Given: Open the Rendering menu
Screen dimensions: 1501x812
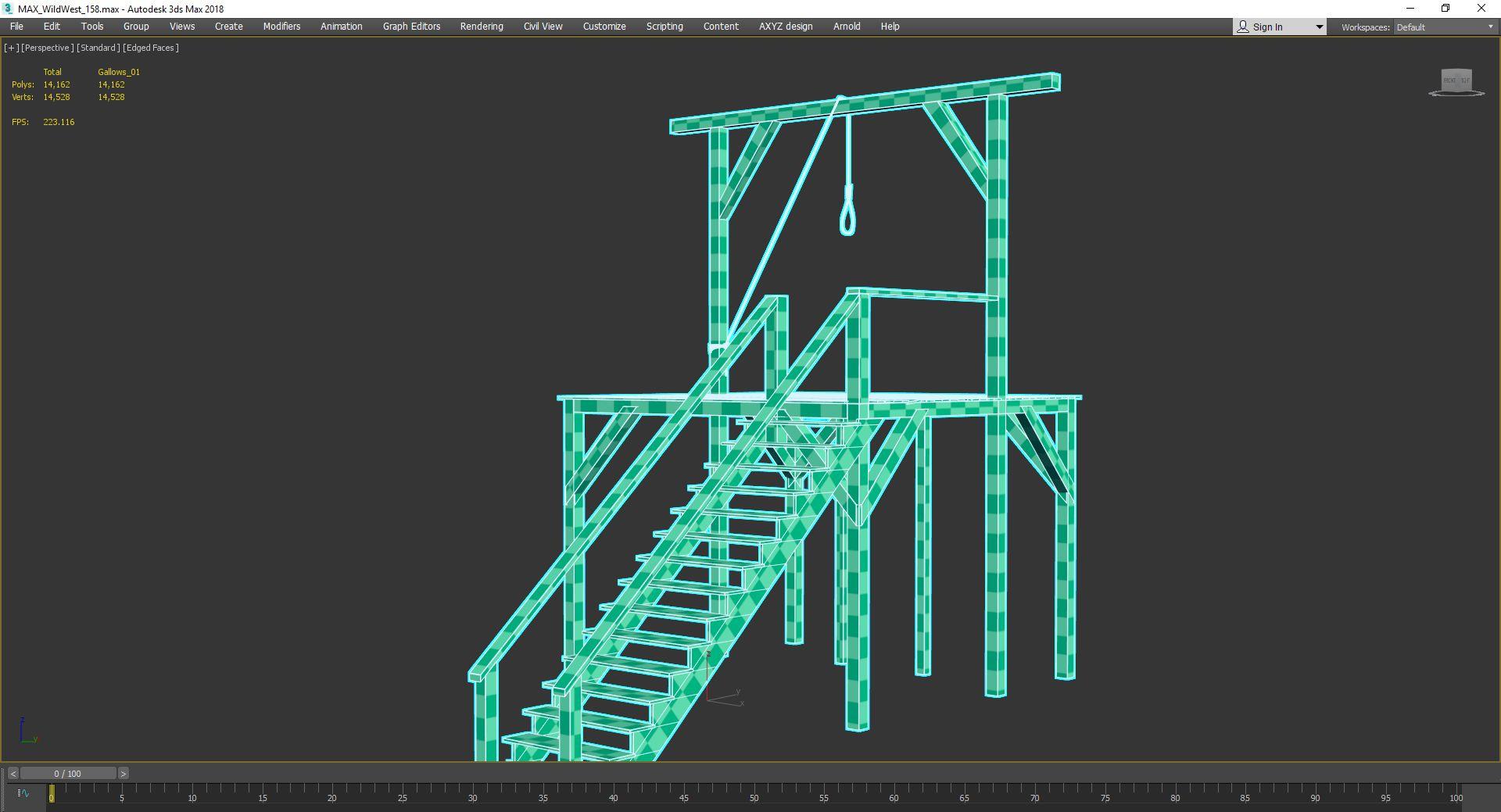Looking at the screenshot, I should pyautogui.click(x=481, y=27).
